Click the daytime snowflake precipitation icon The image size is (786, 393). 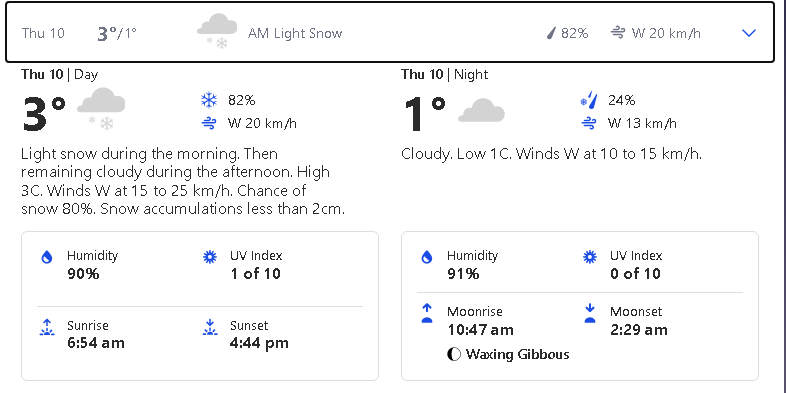tap(209, 100)
